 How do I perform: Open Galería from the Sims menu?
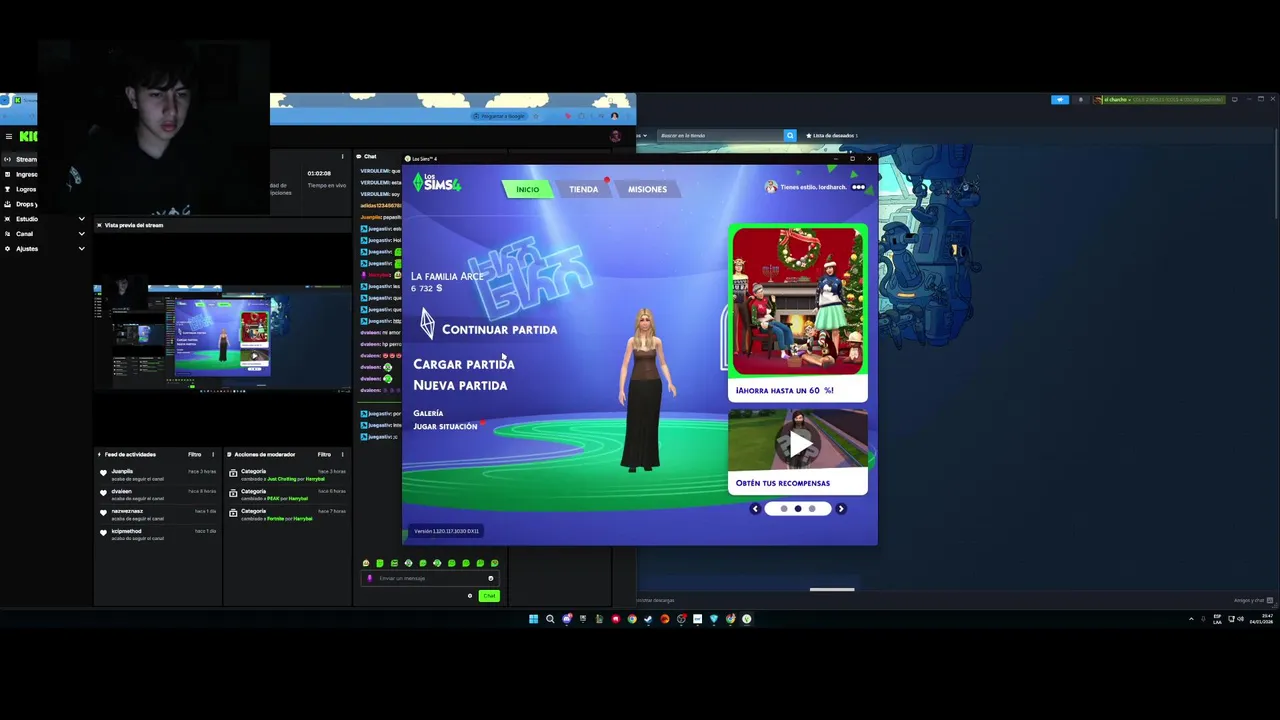[428, 413]
